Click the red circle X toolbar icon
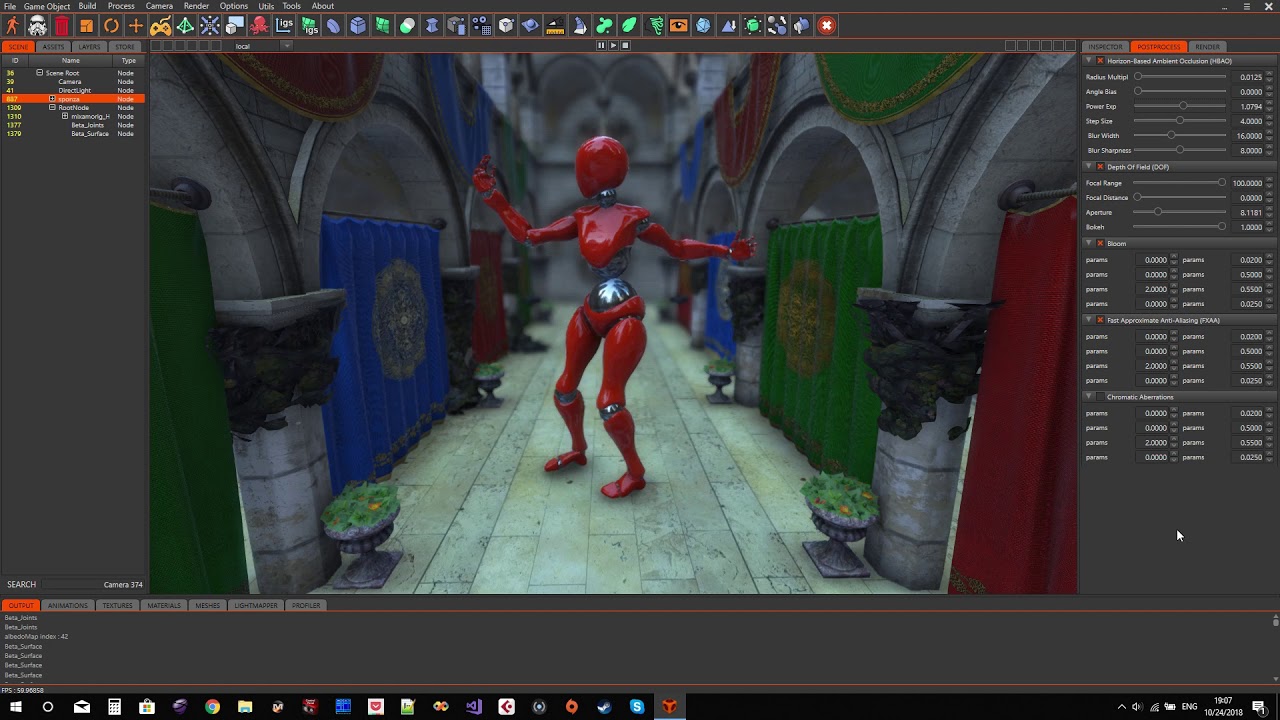Screen dimensions: 1280x720 click(x=826, y=25)
